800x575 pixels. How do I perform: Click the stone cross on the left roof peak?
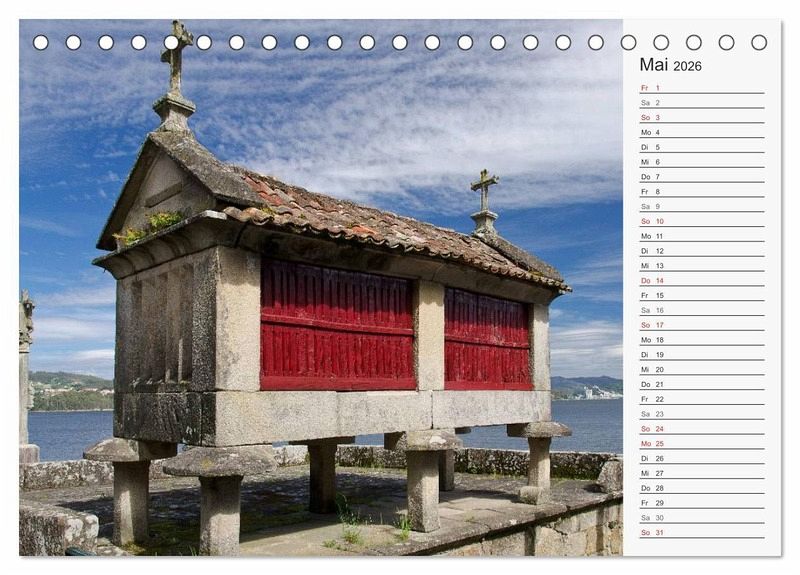coord(176,55)
